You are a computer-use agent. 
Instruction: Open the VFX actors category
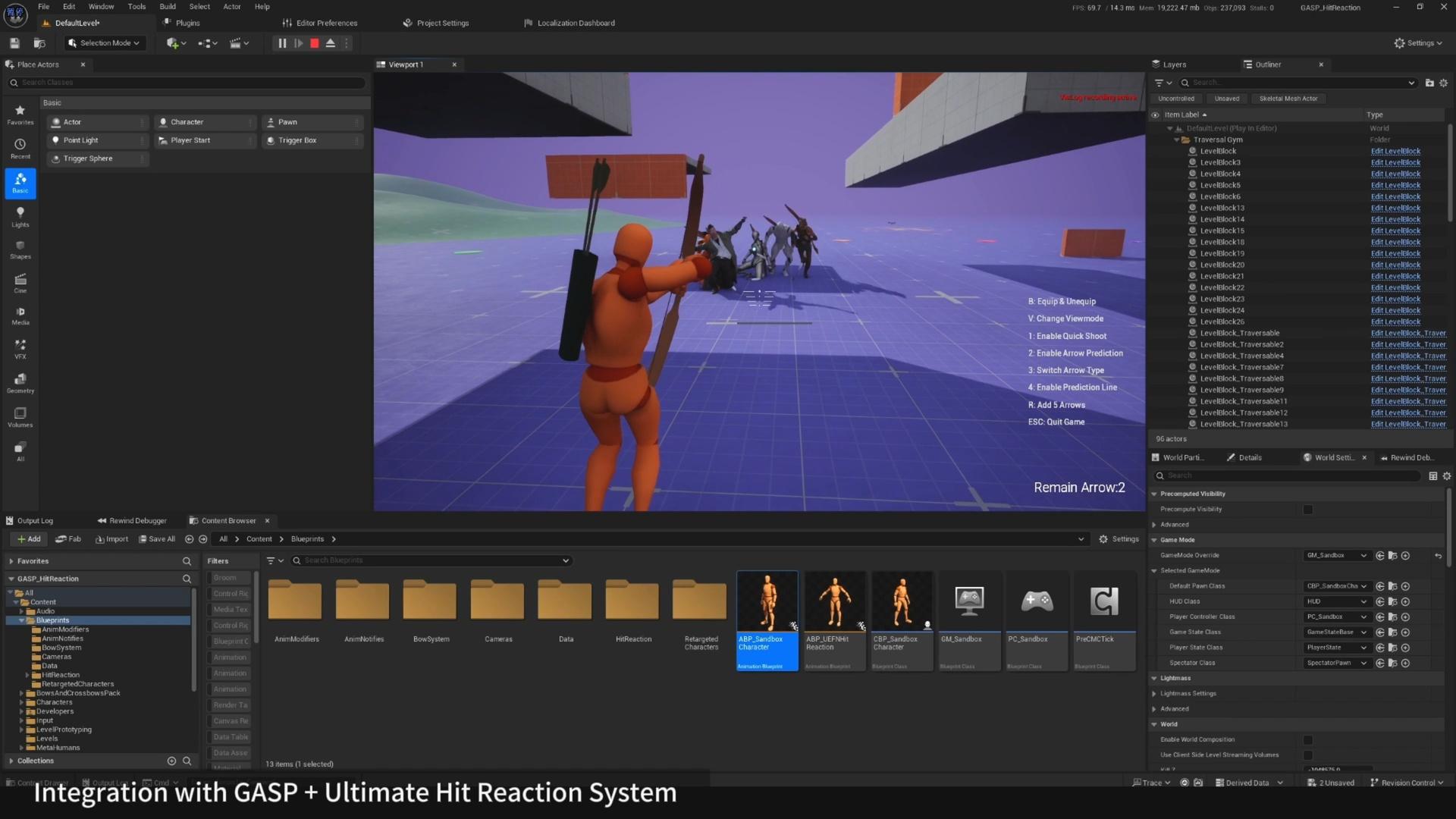tap(20, 349)
